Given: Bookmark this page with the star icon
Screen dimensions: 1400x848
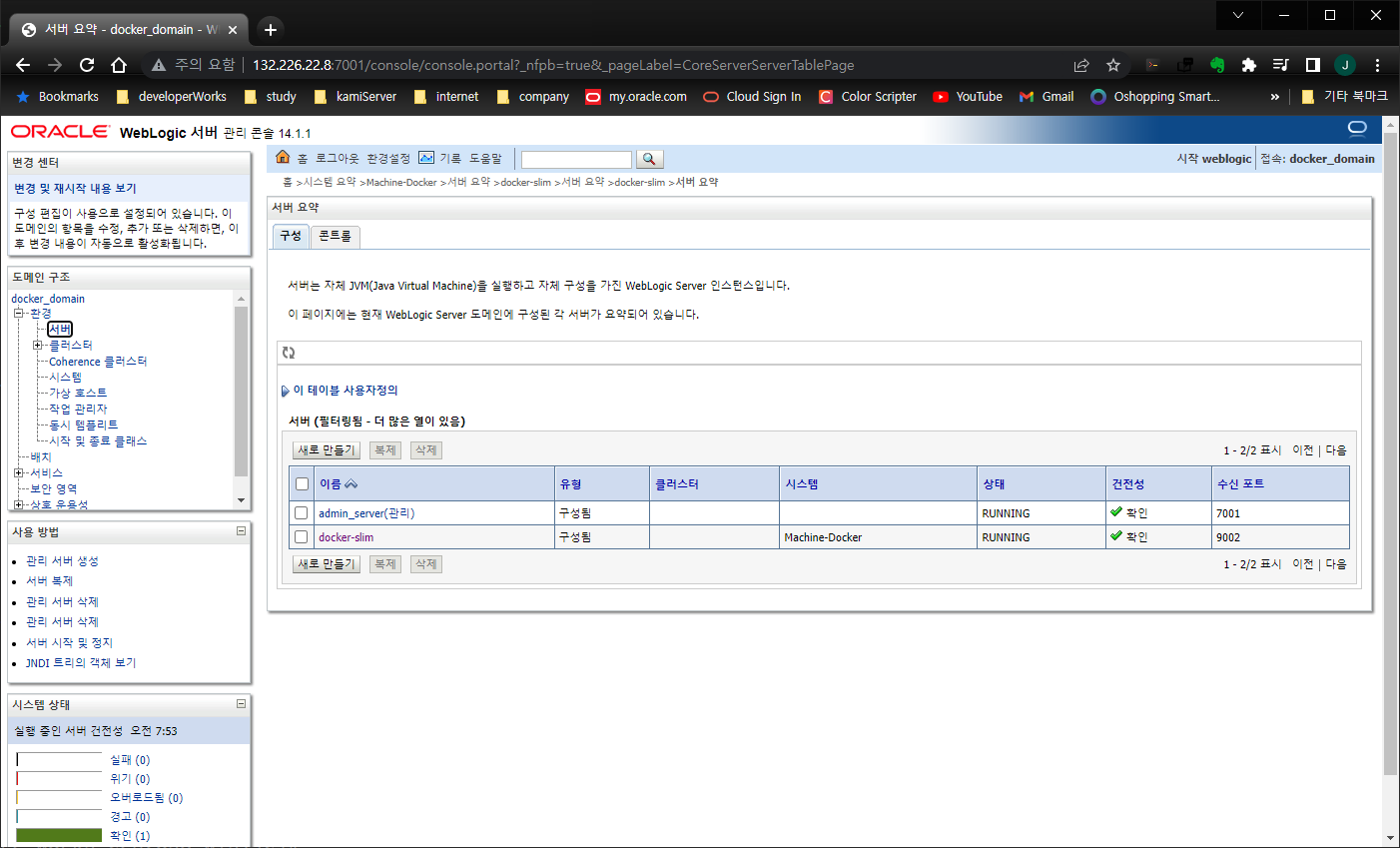Looking at the screenshot, I should (x=1113, y=65).
